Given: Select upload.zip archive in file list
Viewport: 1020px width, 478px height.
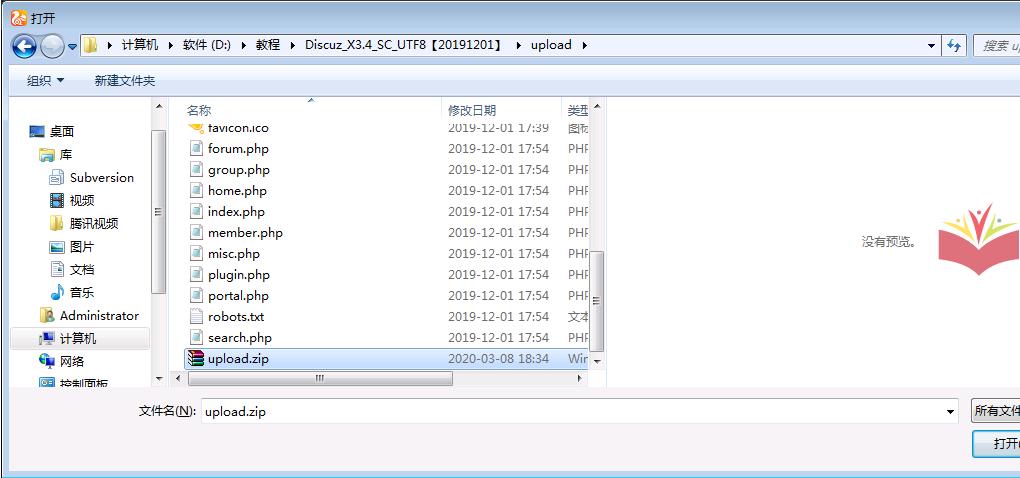Looking at the screenshot, I should (x=386, y=358).
